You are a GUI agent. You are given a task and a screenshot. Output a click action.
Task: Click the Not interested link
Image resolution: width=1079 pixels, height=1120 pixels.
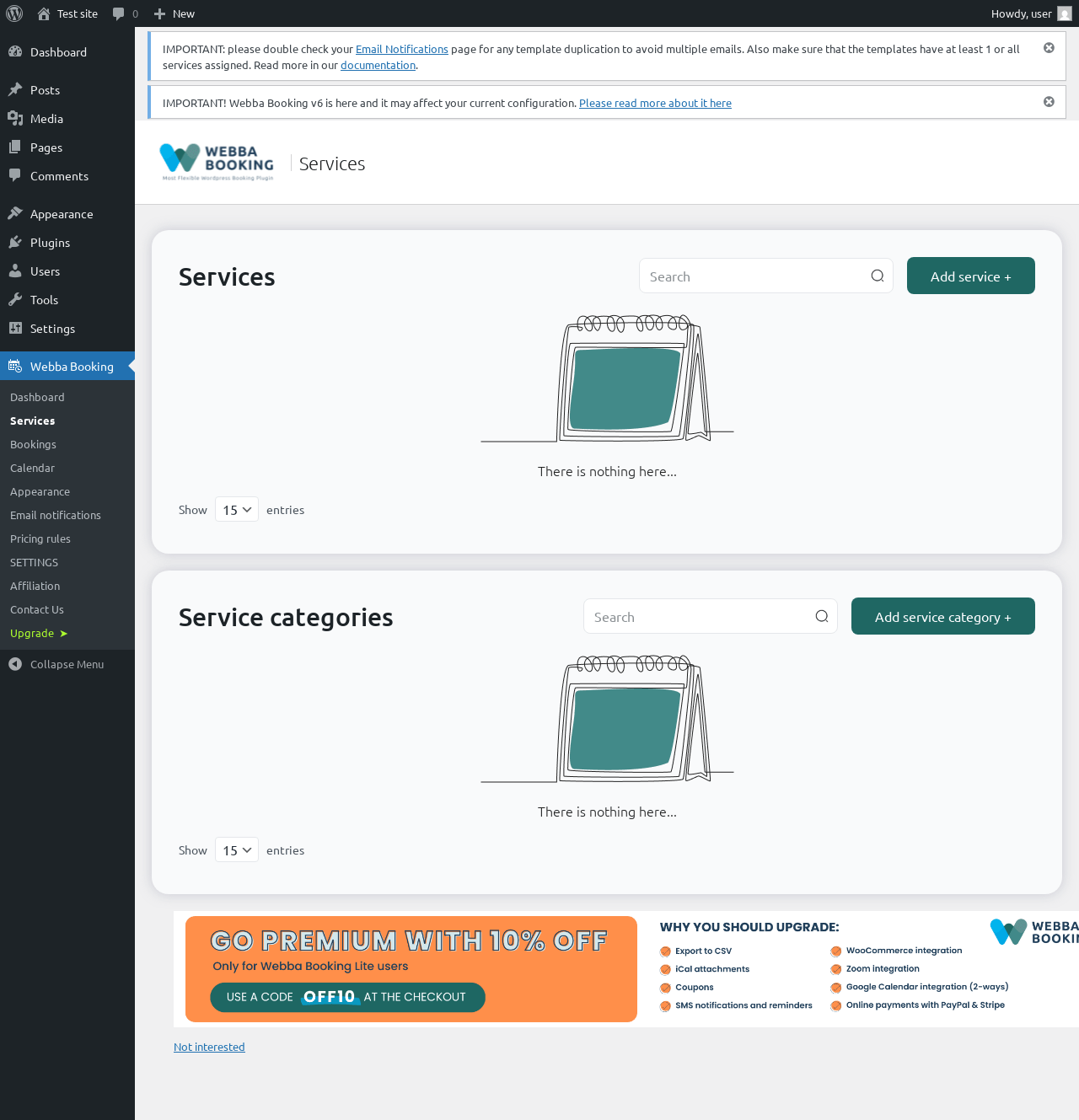[209, 1047]
